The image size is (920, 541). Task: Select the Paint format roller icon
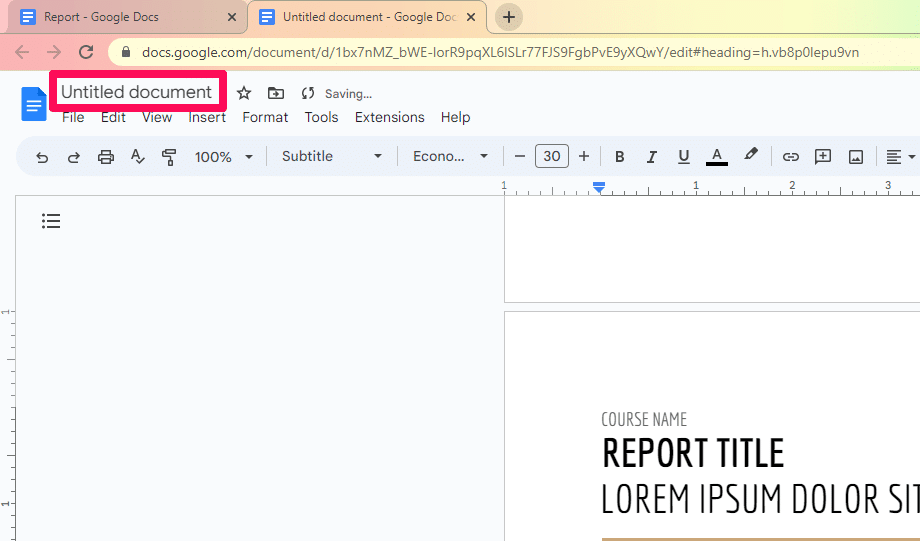pos(169,157)
